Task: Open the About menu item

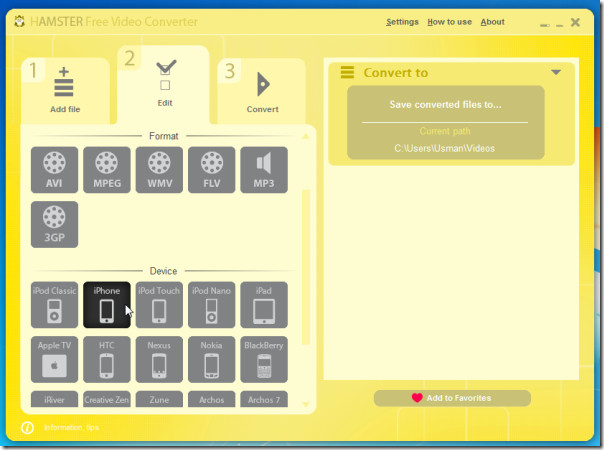Action: (492, 22)
